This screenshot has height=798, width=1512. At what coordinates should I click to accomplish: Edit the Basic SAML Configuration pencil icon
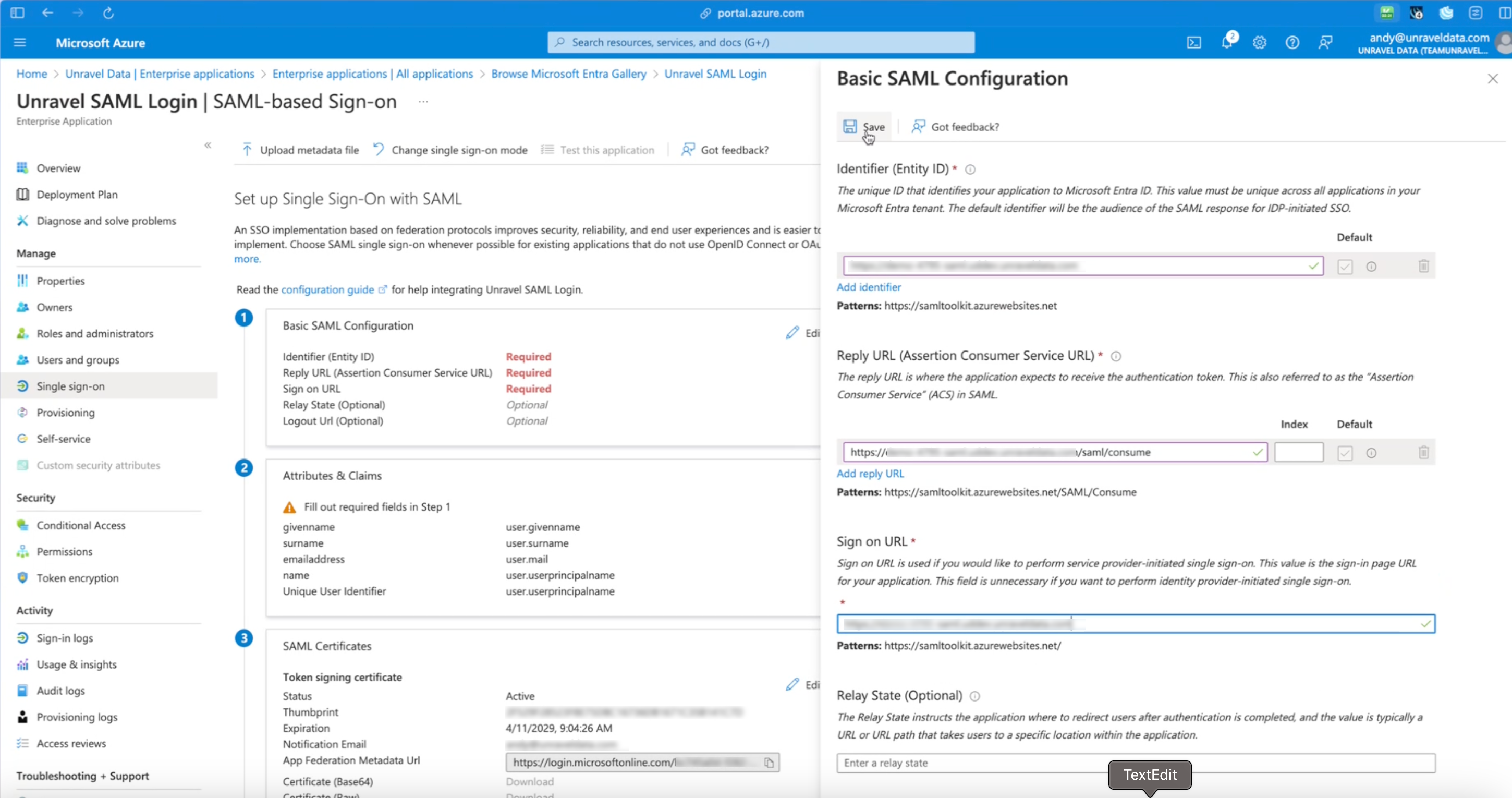[792, 332]
